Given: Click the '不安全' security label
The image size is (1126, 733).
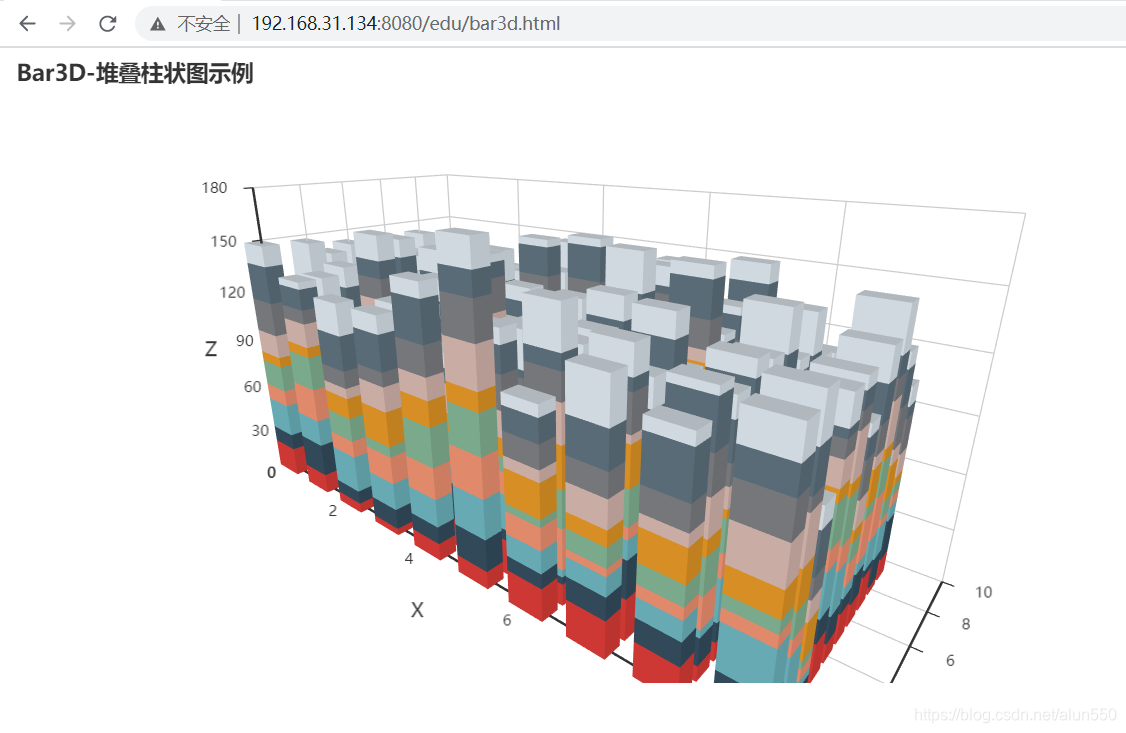Looking at the screenshot, I should (203, 24).
